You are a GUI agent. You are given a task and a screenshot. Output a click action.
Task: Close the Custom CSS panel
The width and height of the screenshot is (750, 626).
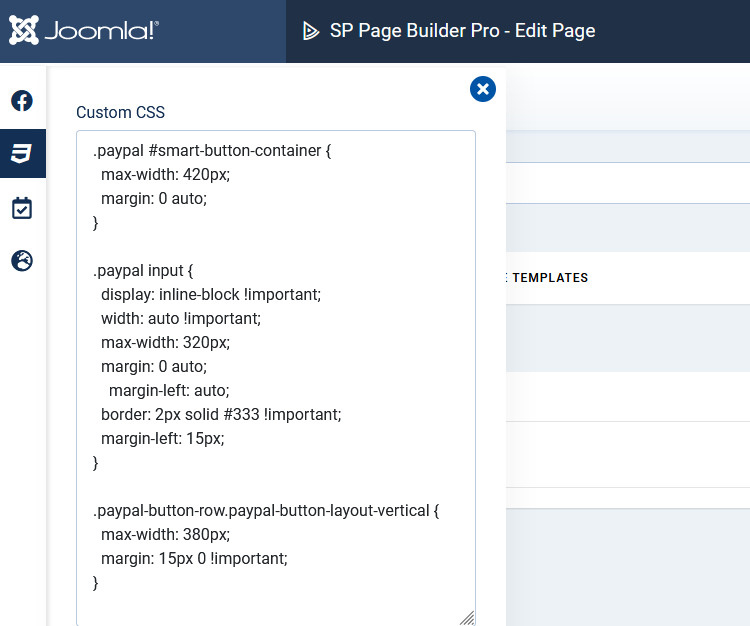(483, 89)
